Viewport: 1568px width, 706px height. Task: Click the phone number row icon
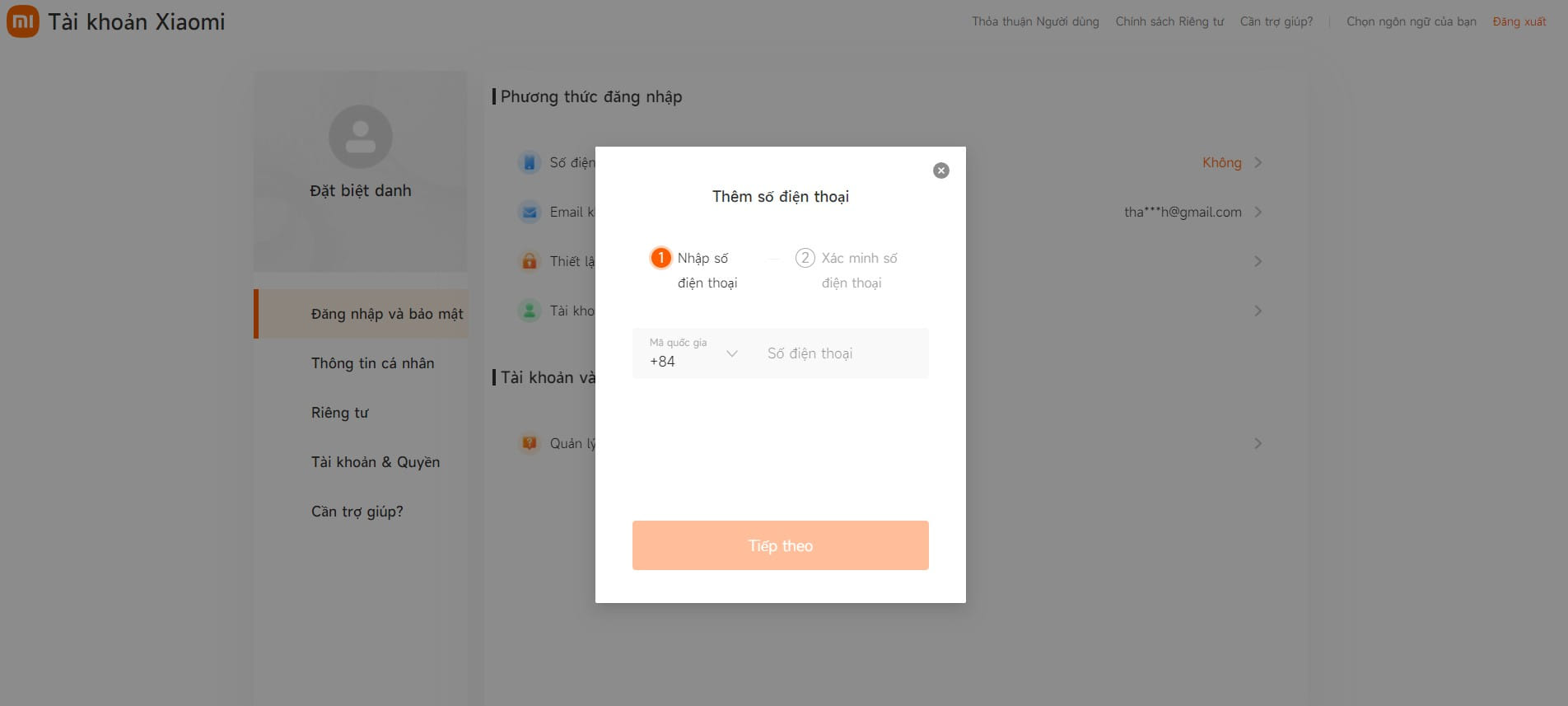(x=530, y=162)
